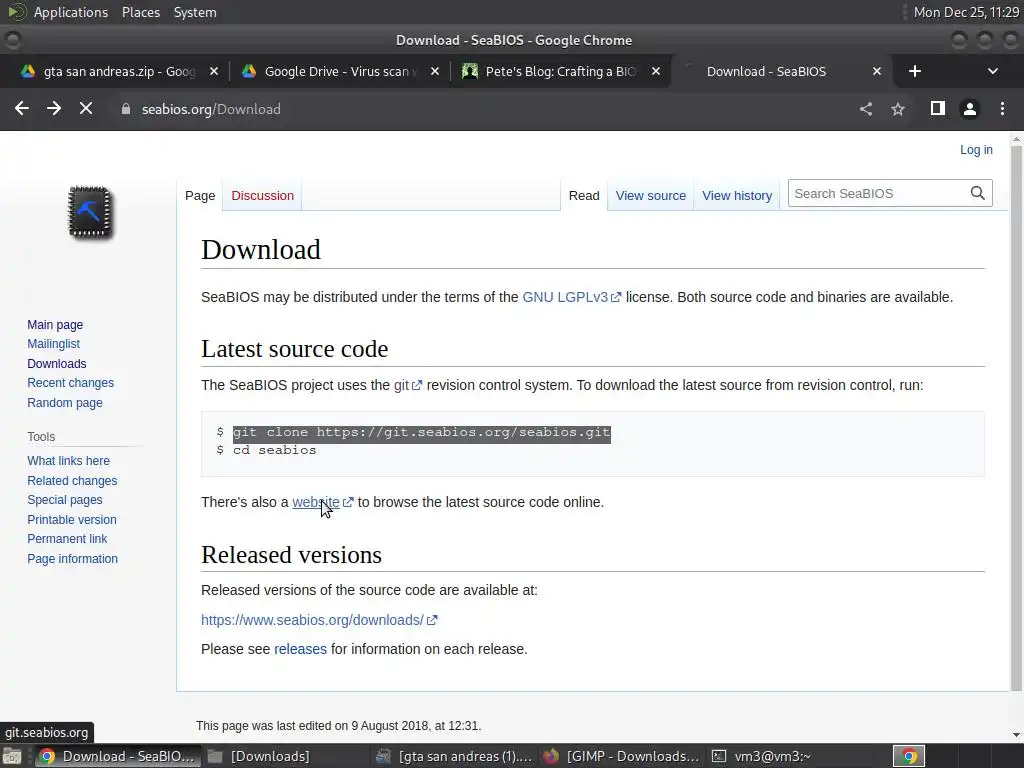Open the Chrome three-dot menu
Image resolution: width=1024 pixels, height=768 pixels.
[1002, 109]
